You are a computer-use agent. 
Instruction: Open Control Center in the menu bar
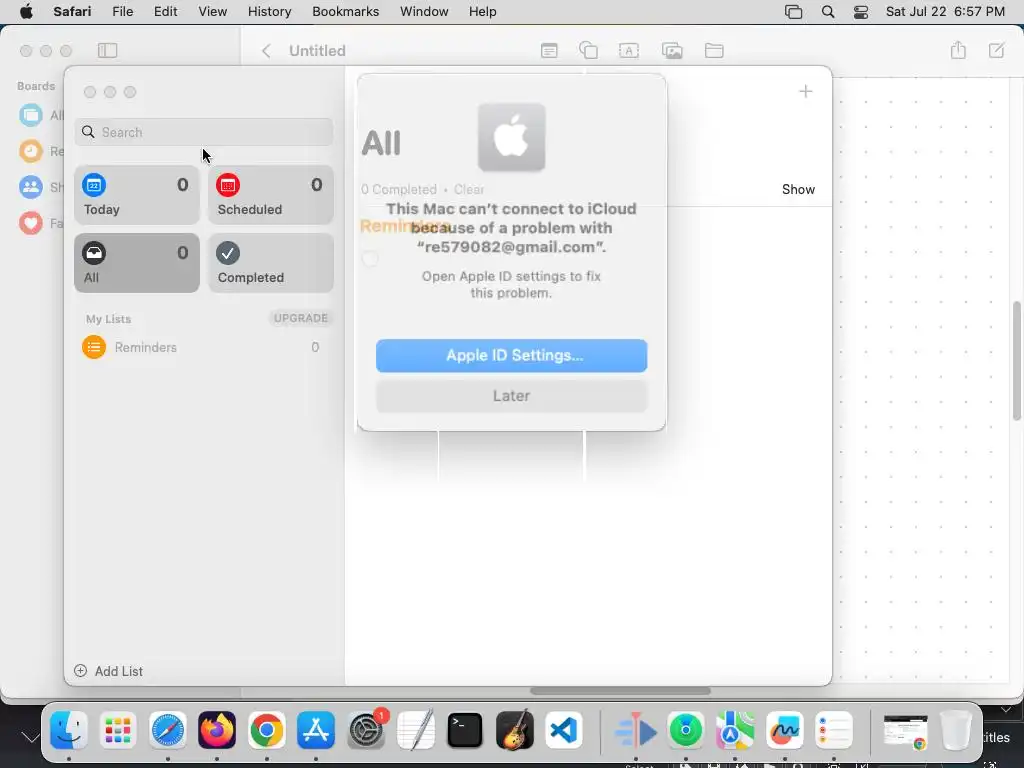click(x=861, y=12)
